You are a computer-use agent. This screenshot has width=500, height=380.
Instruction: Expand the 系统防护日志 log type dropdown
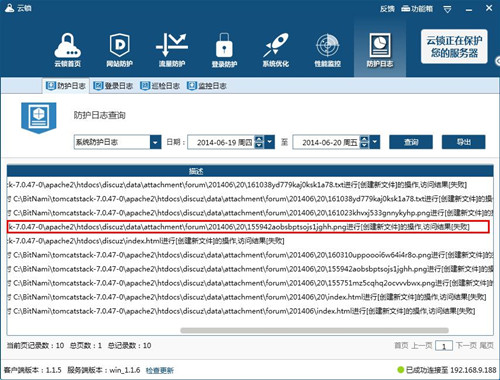[x=155, y=142]
